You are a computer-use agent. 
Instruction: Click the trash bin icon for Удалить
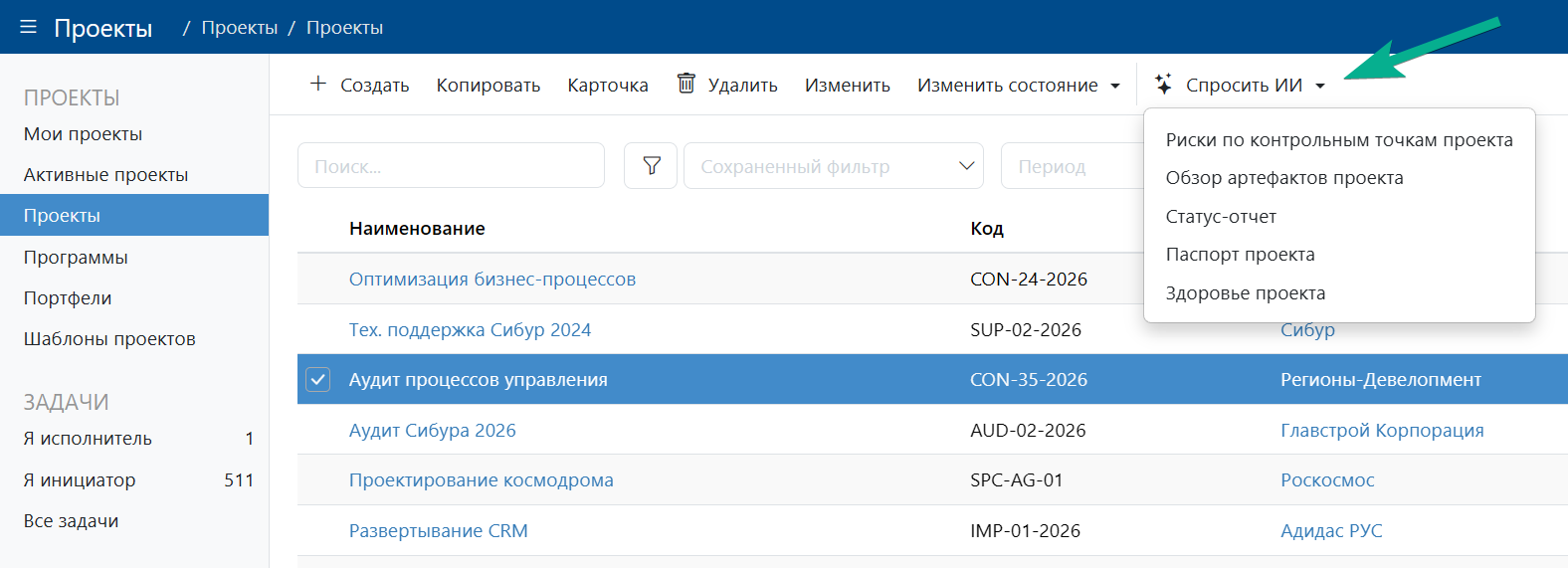(x=686, y=84)
